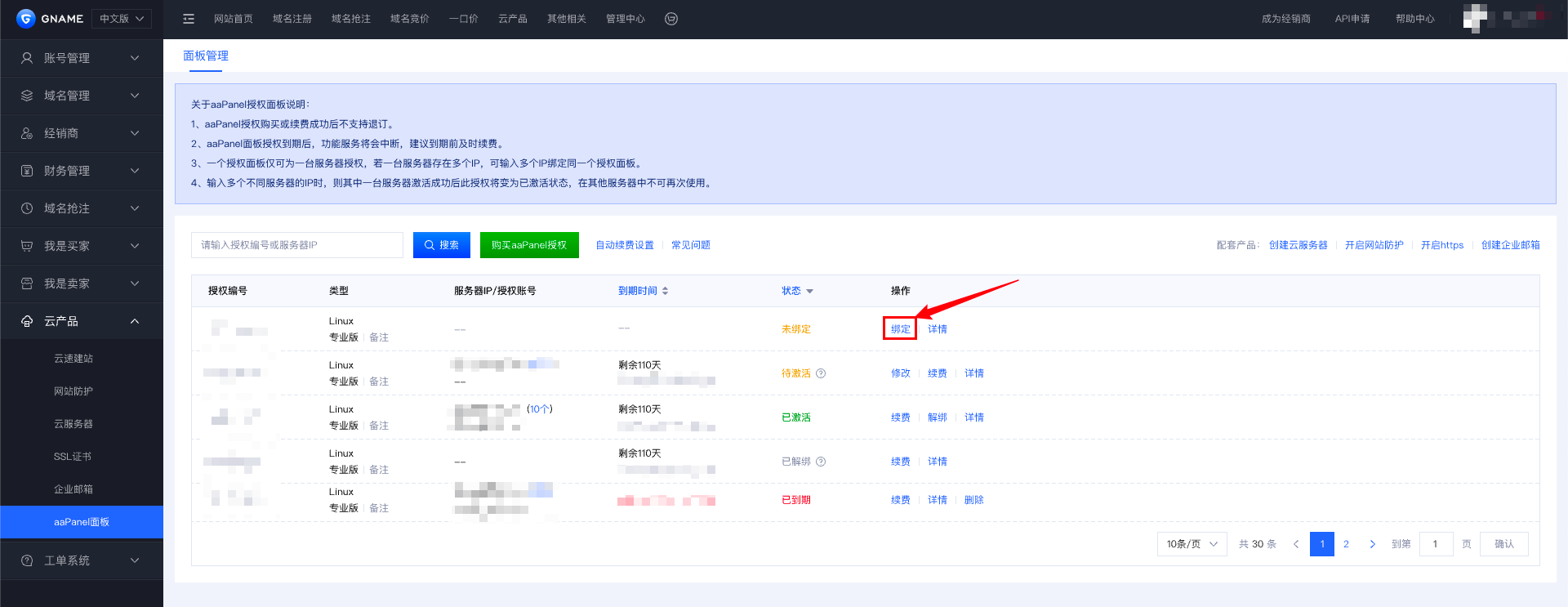
Task: Click 绑定 for the 未绑定 row
Action: coord(900,329)
